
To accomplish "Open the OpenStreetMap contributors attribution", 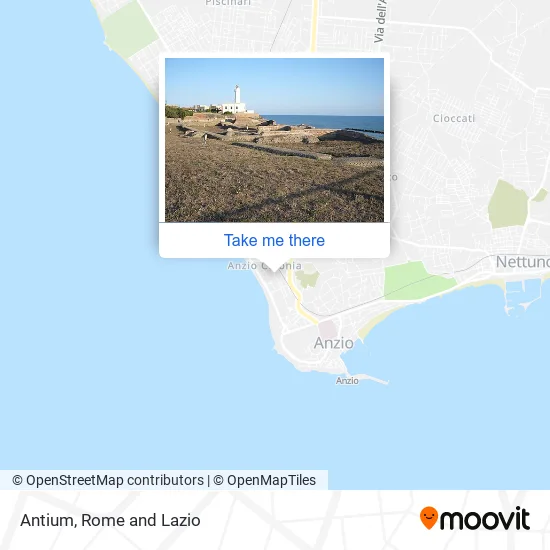I will click(108, 480).
